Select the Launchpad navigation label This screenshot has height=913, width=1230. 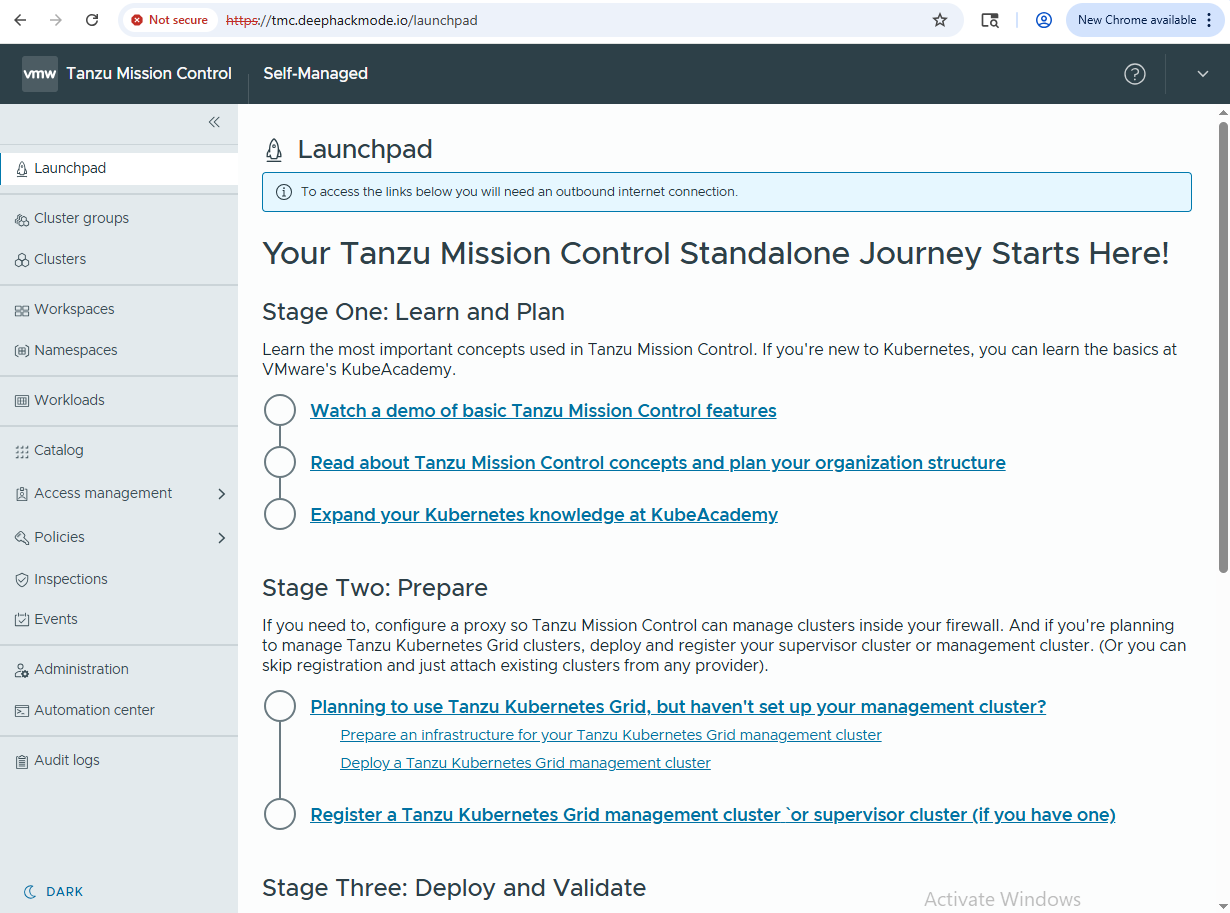(x=70, y=168)
